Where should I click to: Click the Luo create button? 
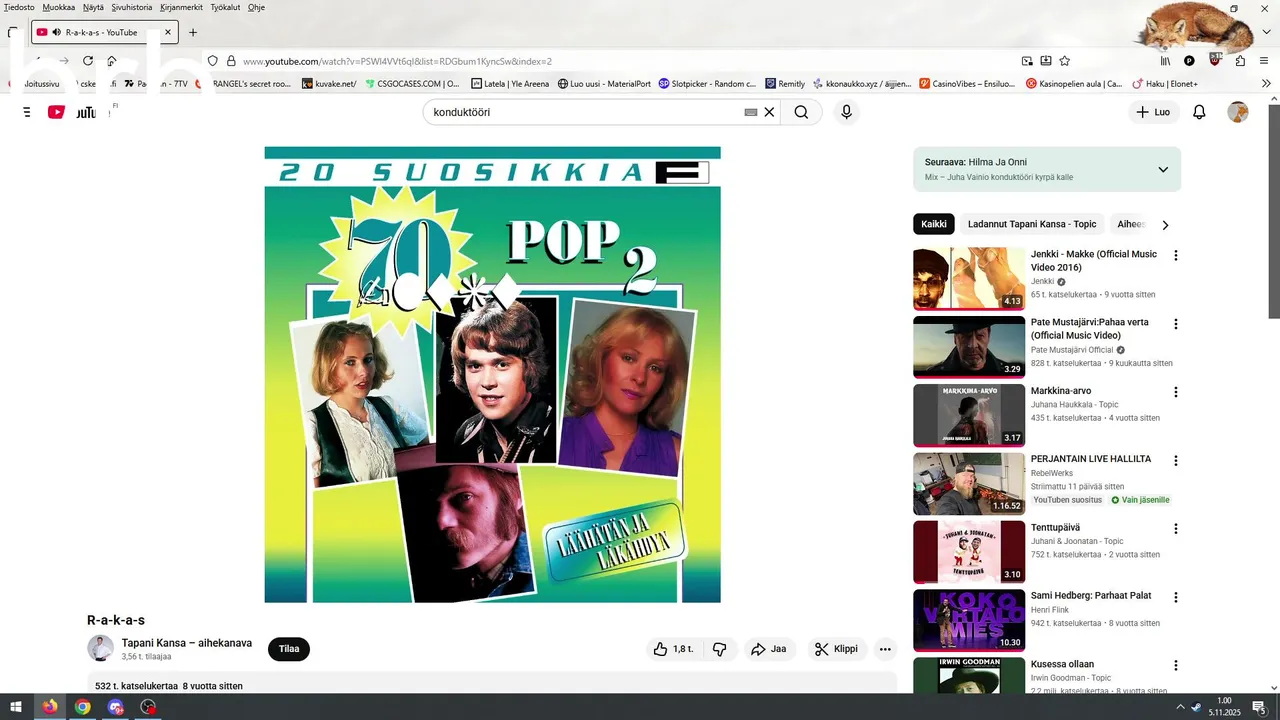pyautogui.click(x=1152, y=112)
